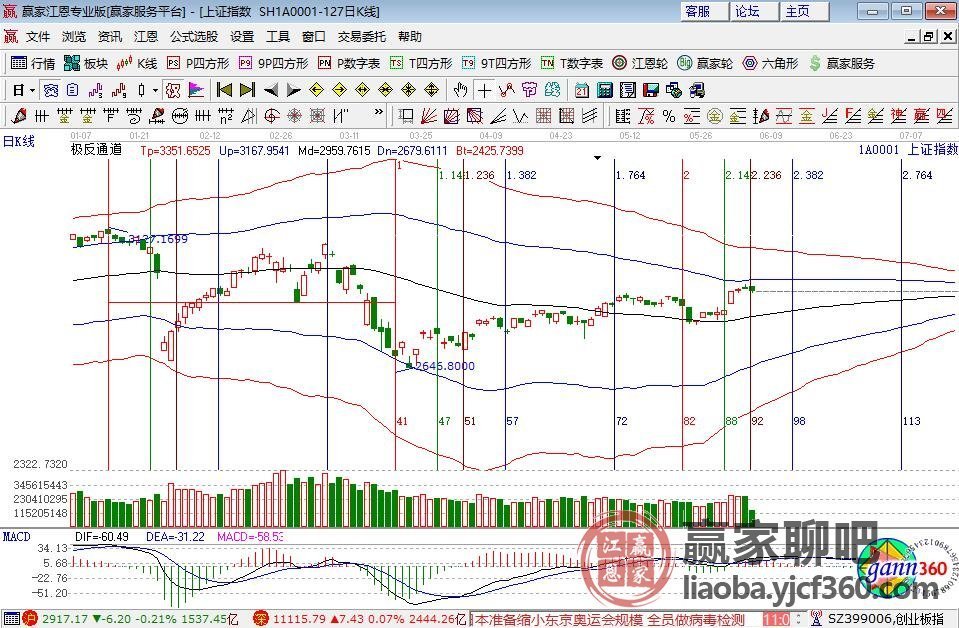The height and width of the screenshot is (628, 959).
Task: Open the 文件 menu
Action: click(x=38, y=37)
